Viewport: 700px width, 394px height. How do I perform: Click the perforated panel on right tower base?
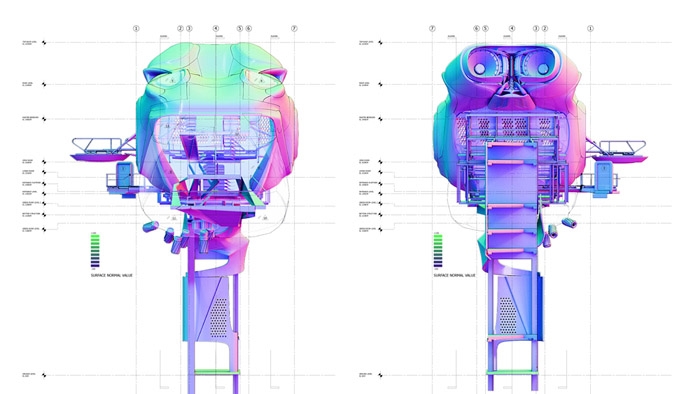[x=507, y=315]
